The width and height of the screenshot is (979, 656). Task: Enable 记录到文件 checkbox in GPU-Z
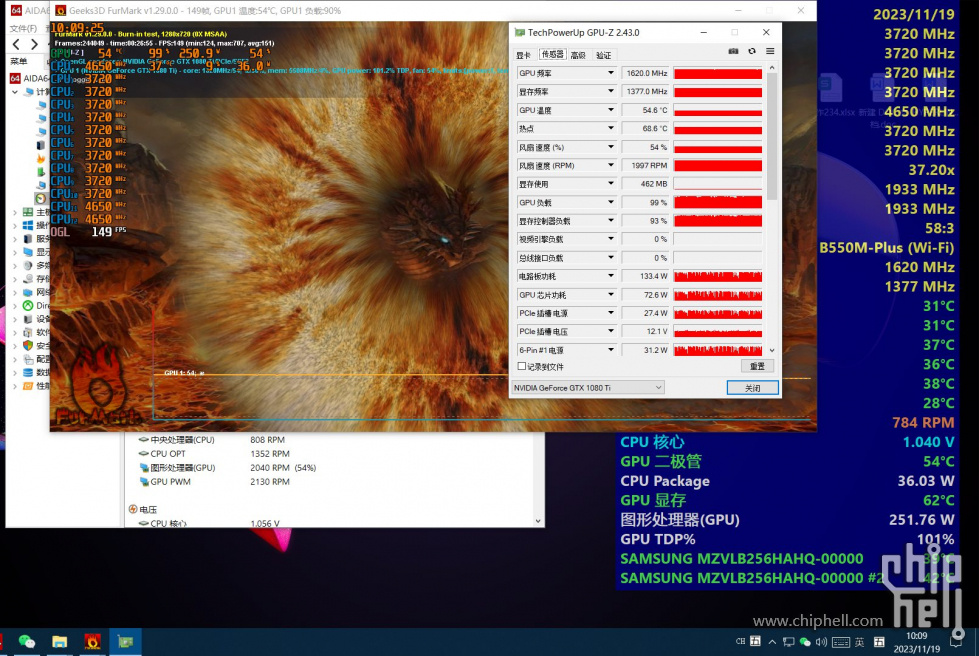[x=521, y=366]
